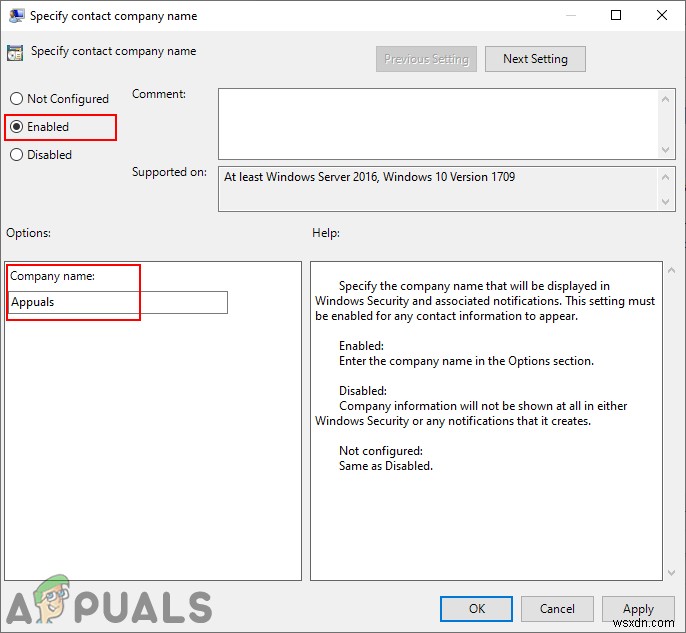Click the Comment box scroll up arrow
The width and height of the screenshot is (686, 633).
[x=665, y=99]
